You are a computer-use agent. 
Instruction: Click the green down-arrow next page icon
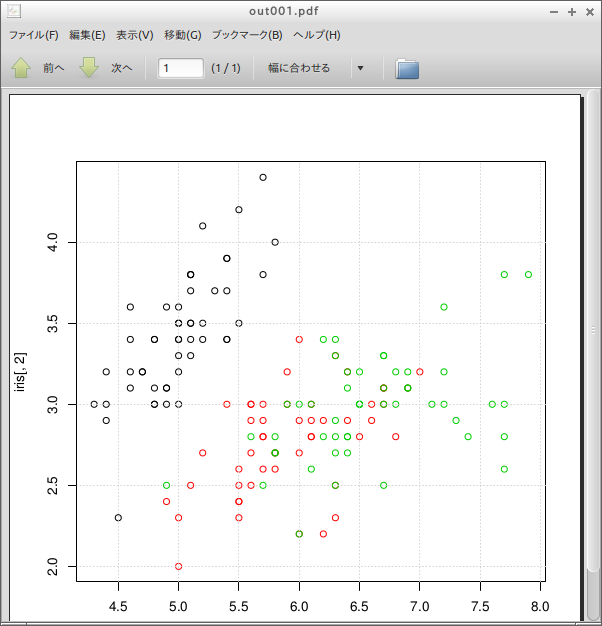click(x=89, y=68)
